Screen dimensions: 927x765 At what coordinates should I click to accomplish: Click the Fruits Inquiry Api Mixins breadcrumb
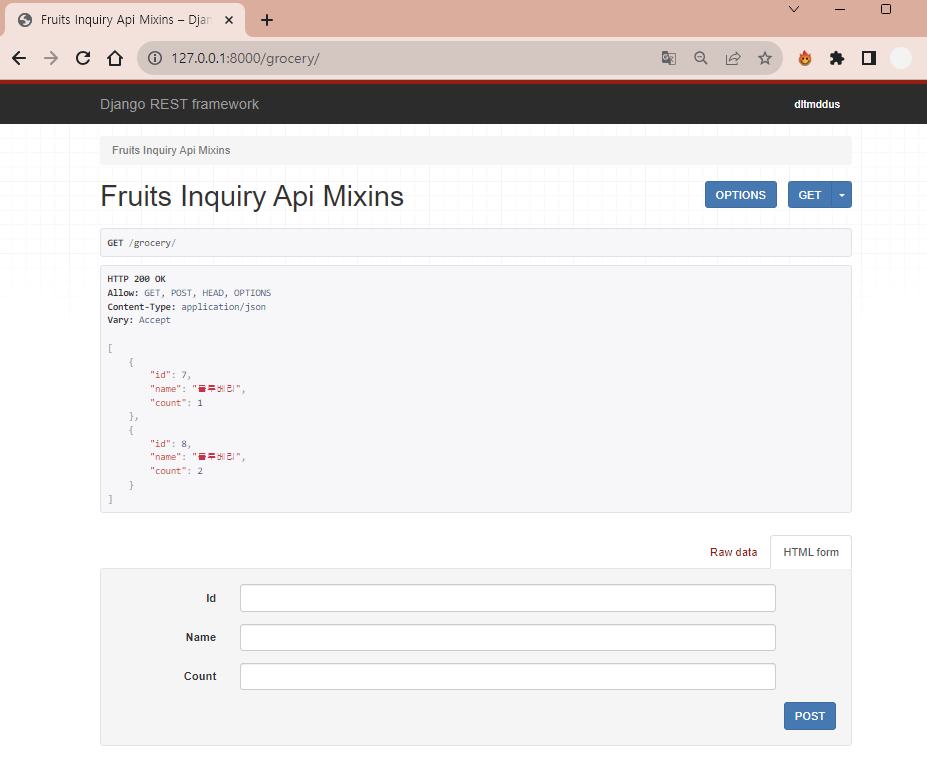coord(171,150)
